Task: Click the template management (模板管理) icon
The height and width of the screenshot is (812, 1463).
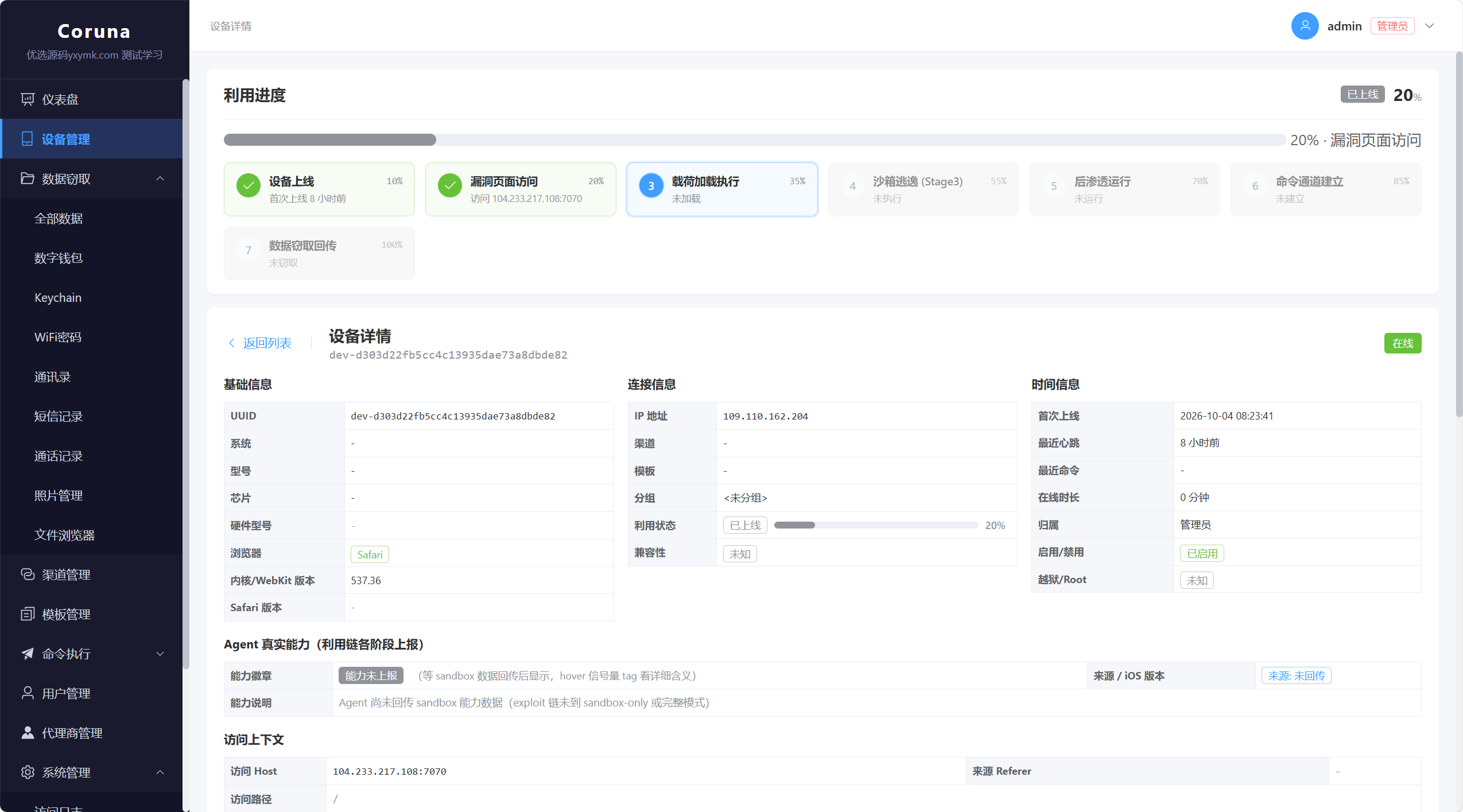Action: [x=27, y=614]
